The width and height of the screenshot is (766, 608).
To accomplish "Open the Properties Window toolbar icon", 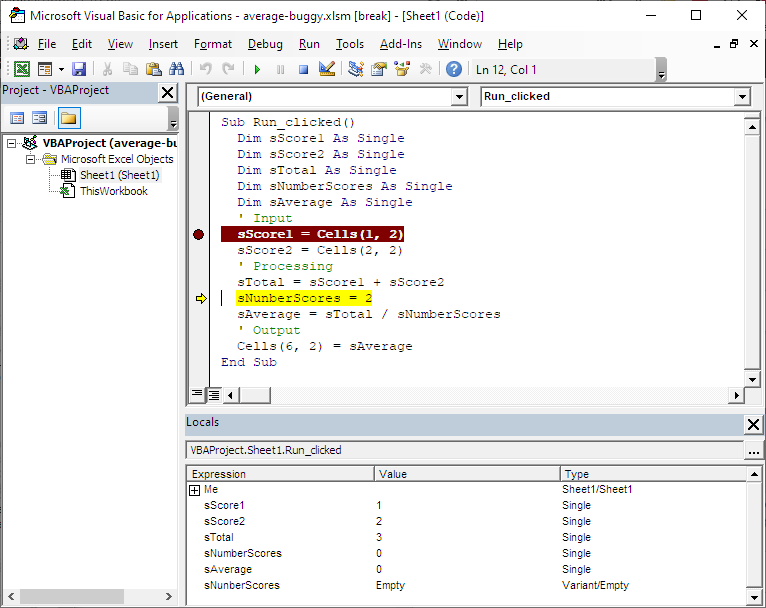I will [379, 69].
